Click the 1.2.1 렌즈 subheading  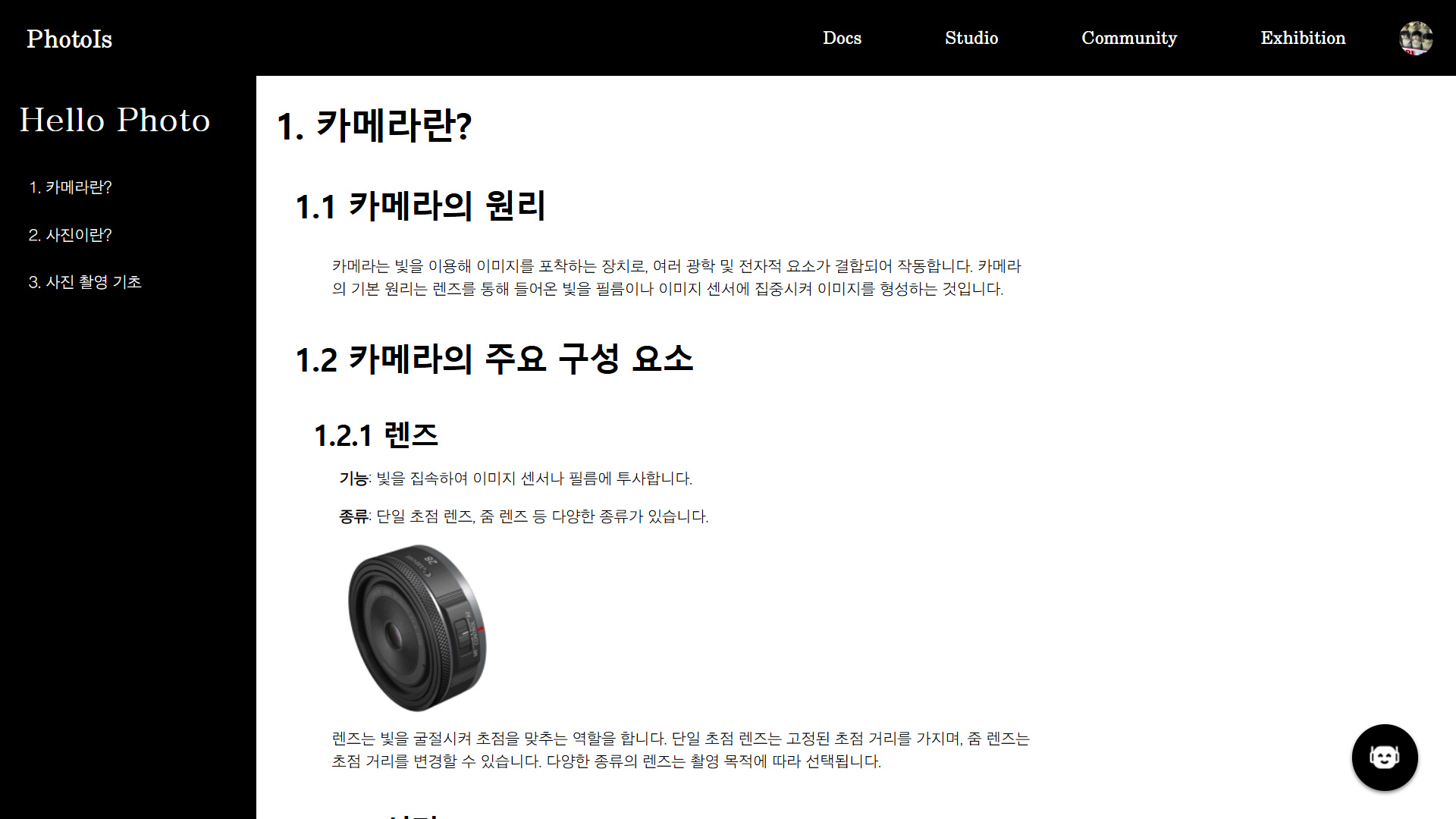[376, 435]
